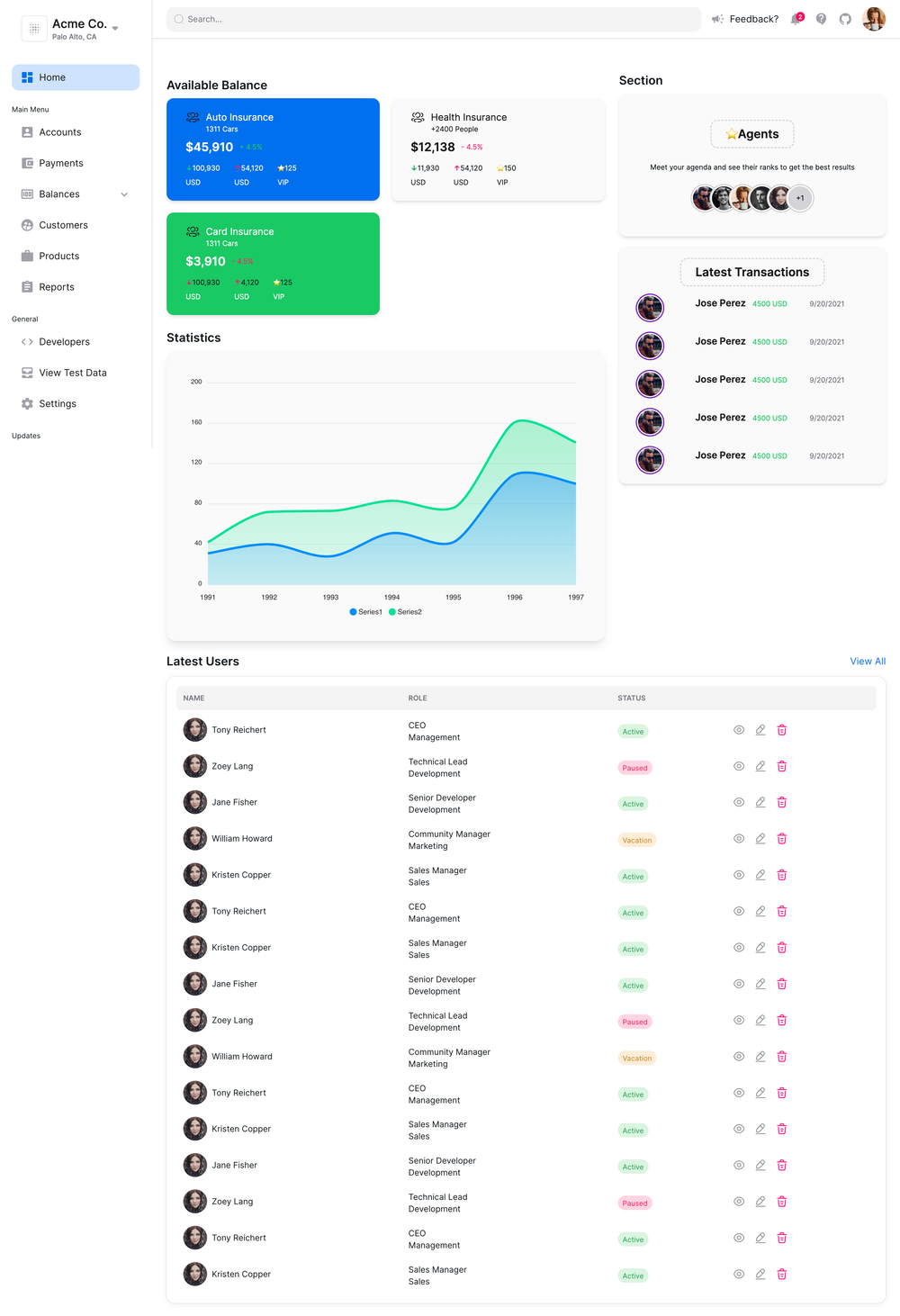The height and width of the screenshot is (1316, 900).
Task: View details of first Kristen Copper row
Action: coord(739,875)
